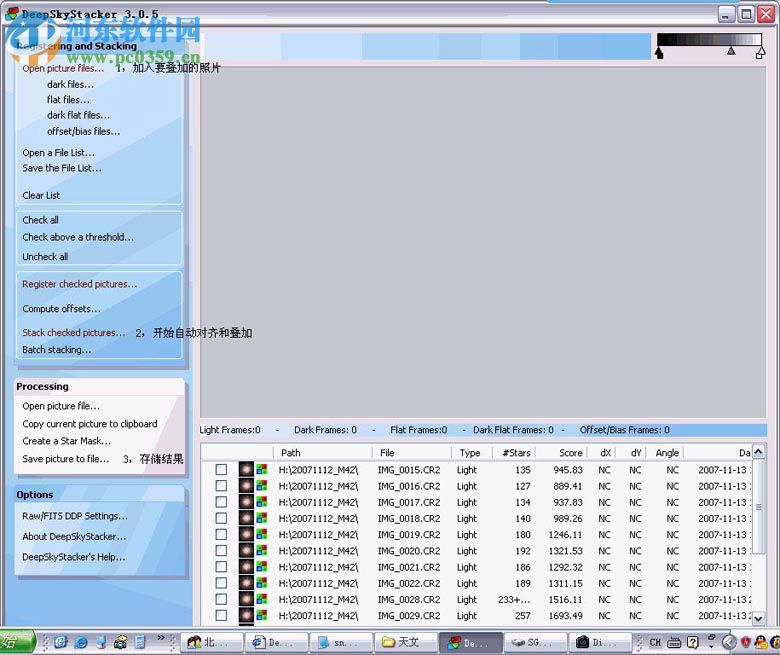Image resolution: width=780 pixels, height=655 pixels.
Task: Click the DeepSkyStacker title bar icon
Action: (12, 14)
